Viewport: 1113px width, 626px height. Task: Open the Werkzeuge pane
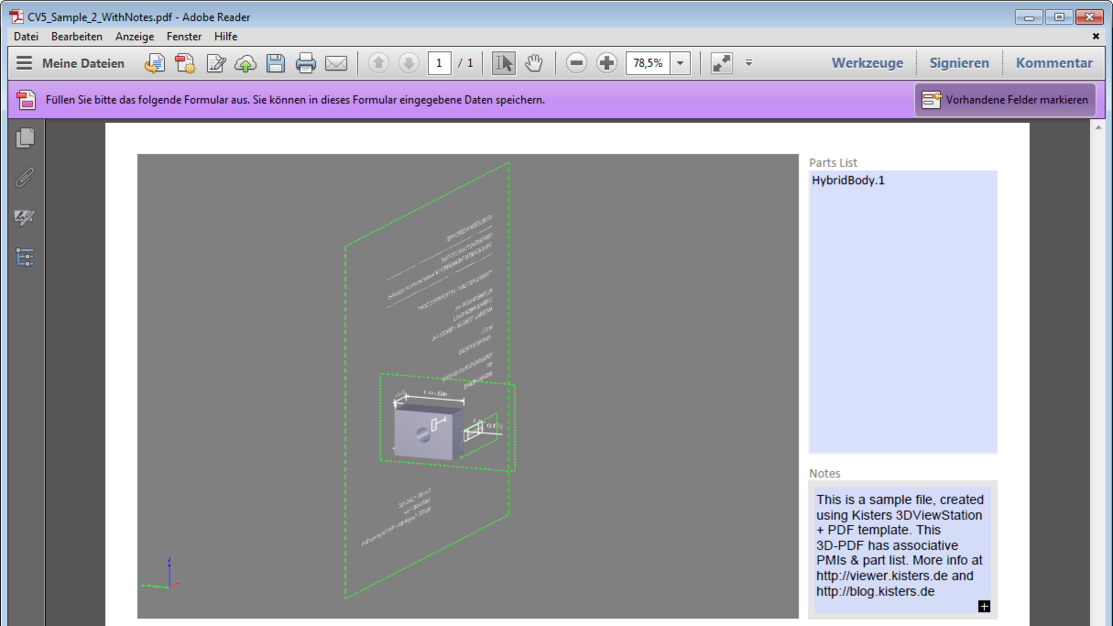point(867,63)
